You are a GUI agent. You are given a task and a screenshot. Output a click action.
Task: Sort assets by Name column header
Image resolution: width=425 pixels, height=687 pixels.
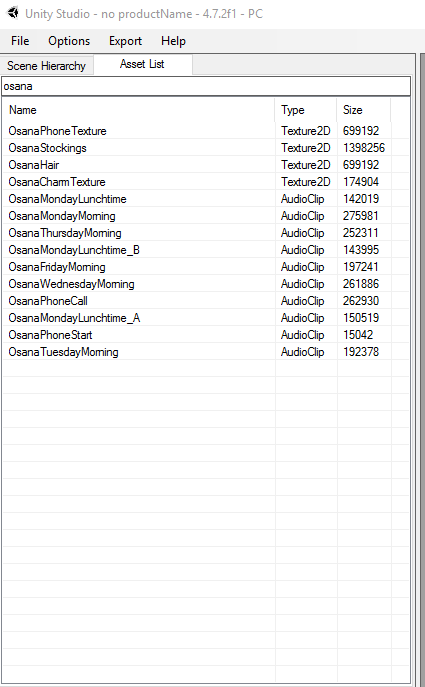(139, 110)
